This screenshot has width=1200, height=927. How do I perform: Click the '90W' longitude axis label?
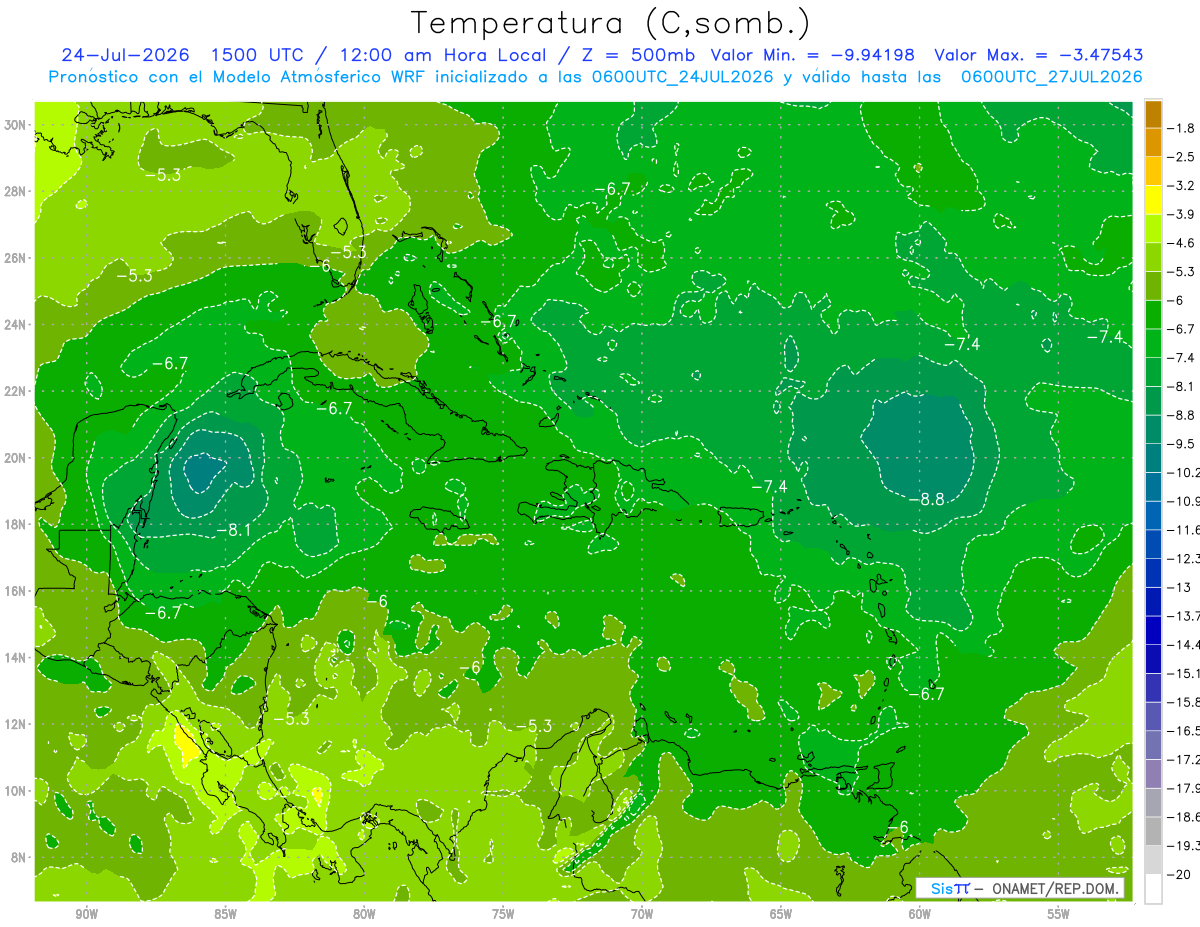click(x=86, y=913)
